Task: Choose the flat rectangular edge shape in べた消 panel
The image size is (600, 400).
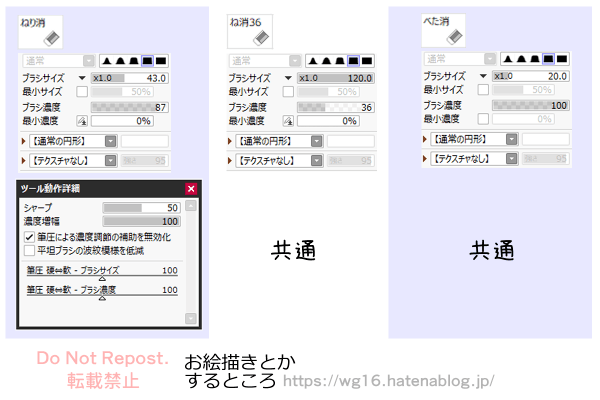Action: point(562,59)
